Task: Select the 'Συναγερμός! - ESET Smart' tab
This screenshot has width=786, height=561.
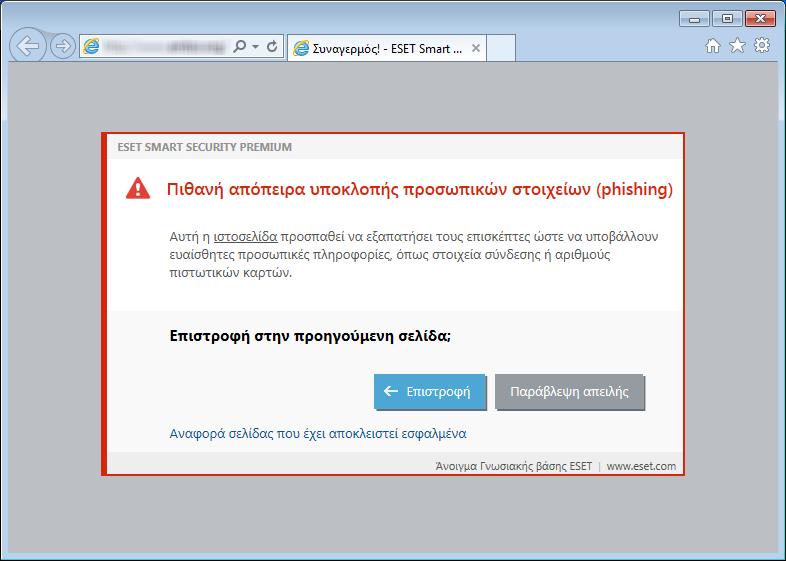Action: [386, 48]
